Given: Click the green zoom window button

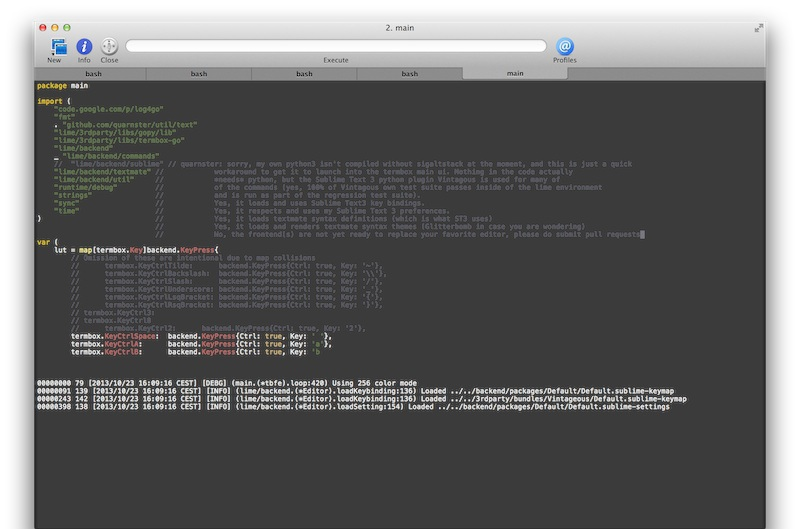Looking at the screenshot, I should point(67,28).
